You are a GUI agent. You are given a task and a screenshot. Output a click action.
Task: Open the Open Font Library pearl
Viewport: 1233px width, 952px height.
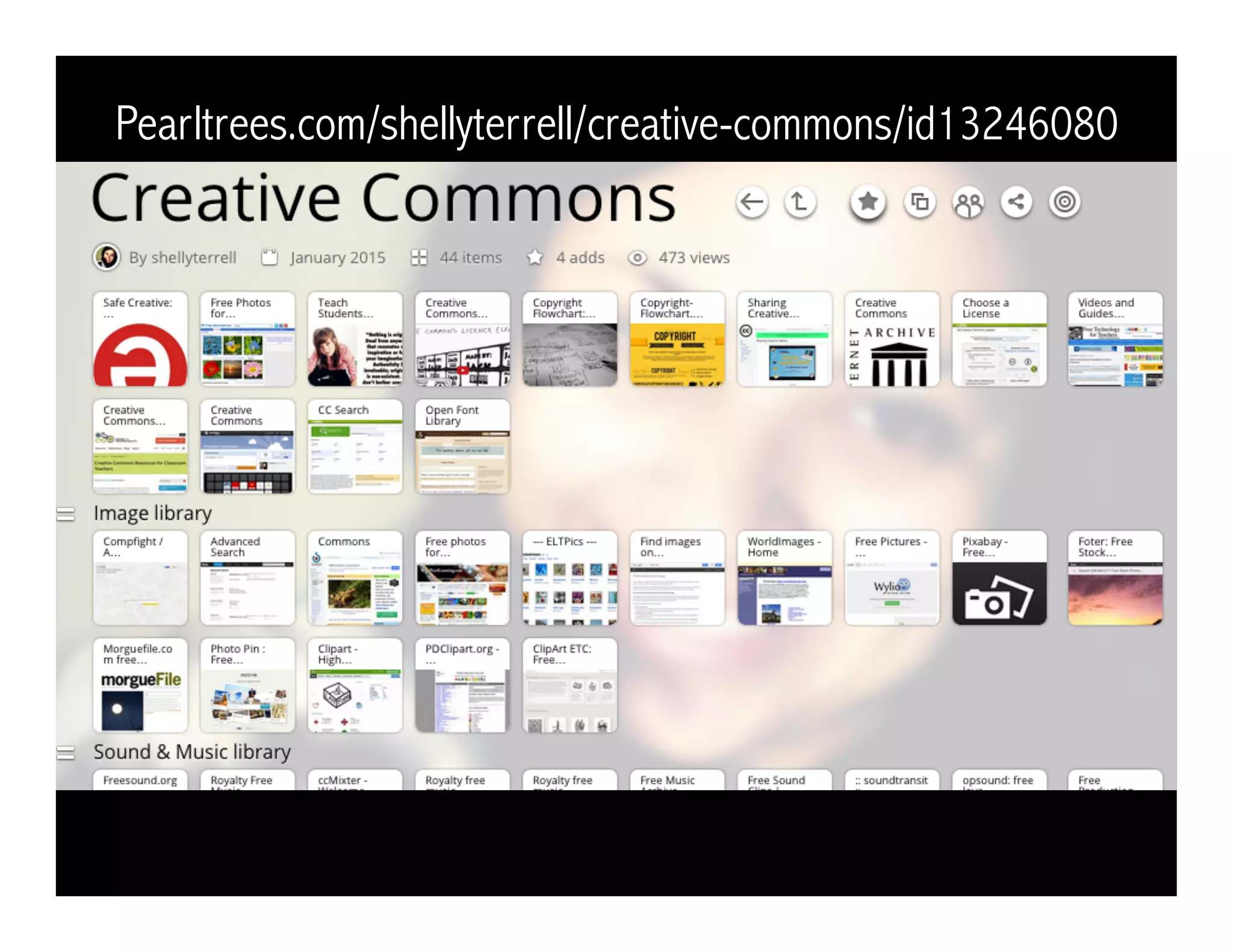tap(462, 447)
